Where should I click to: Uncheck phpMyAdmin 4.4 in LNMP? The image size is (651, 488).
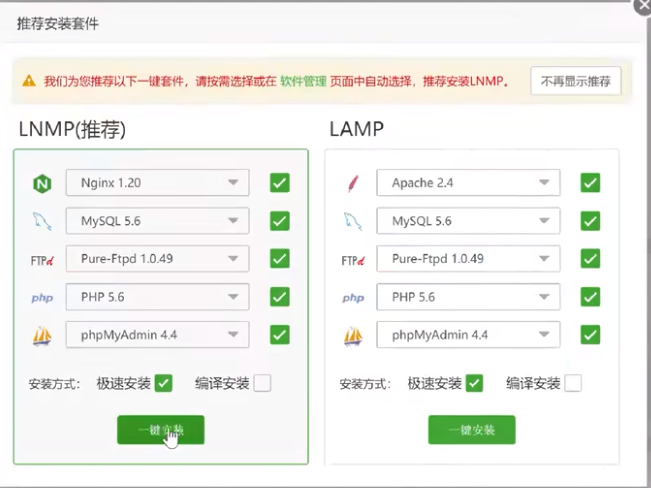(x=279, y=334)
